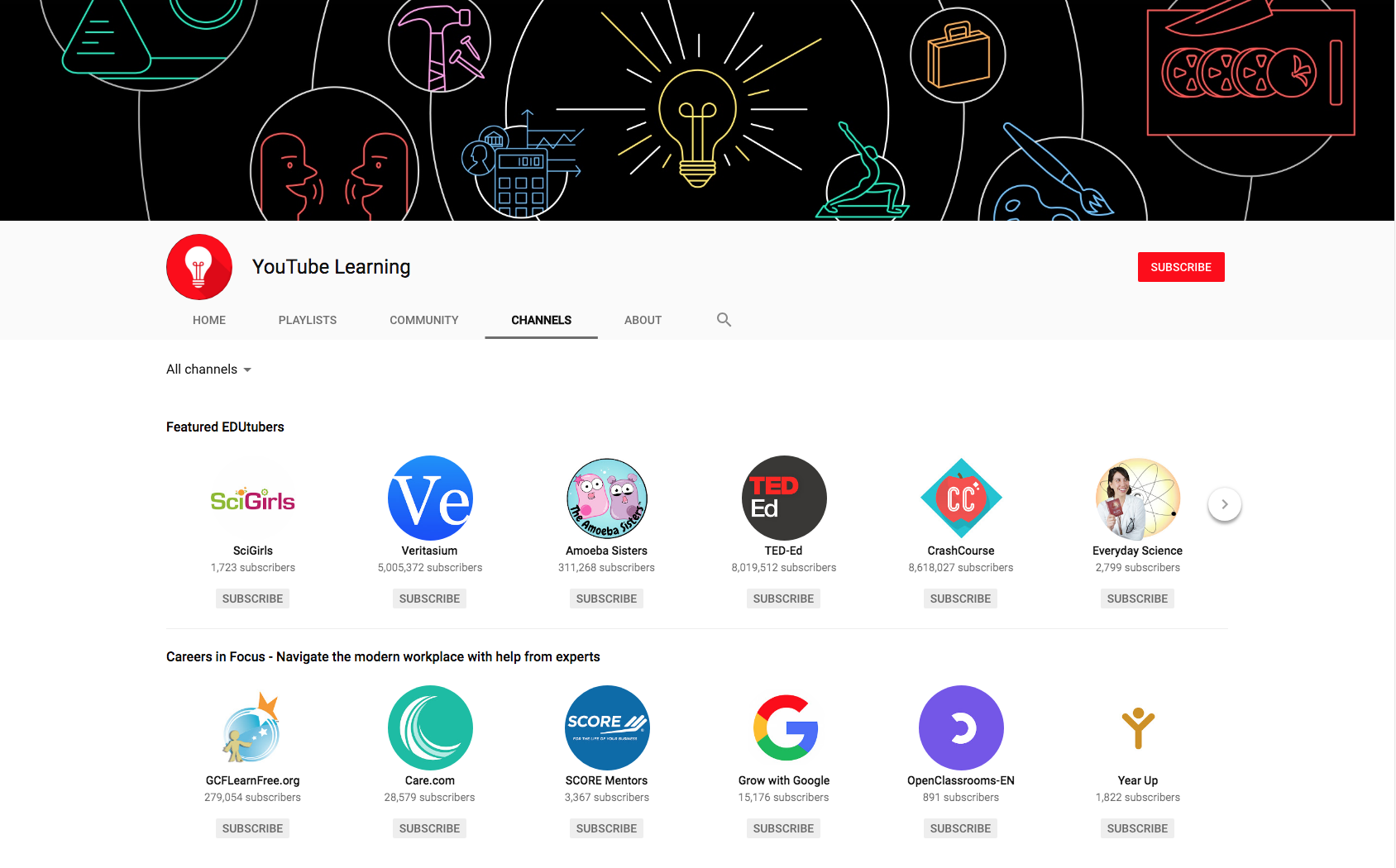Subscribe to Grow with Google
Viewport: 1396px width, 868px height.
pyautogui.click(x=784, y=828)
